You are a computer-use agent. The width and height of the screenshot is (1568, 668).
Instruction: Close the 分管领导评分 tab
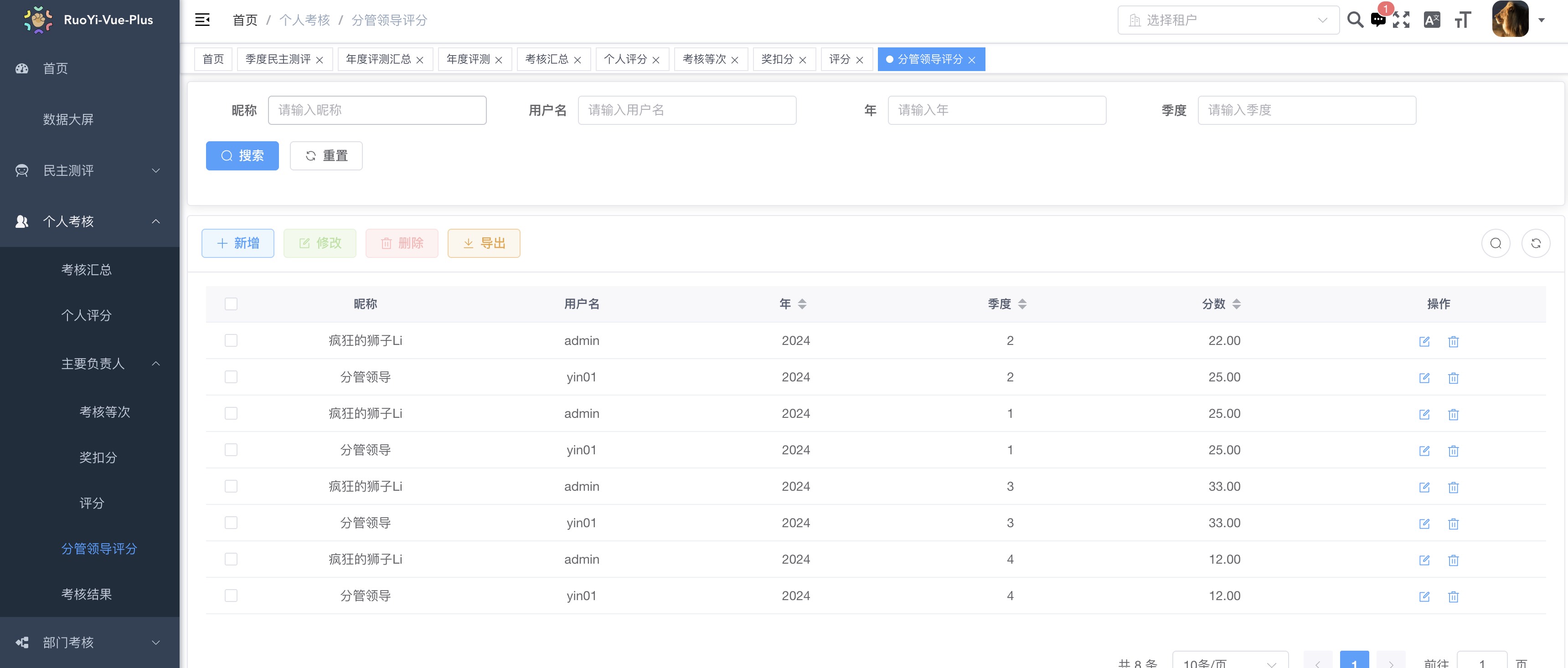971,60
